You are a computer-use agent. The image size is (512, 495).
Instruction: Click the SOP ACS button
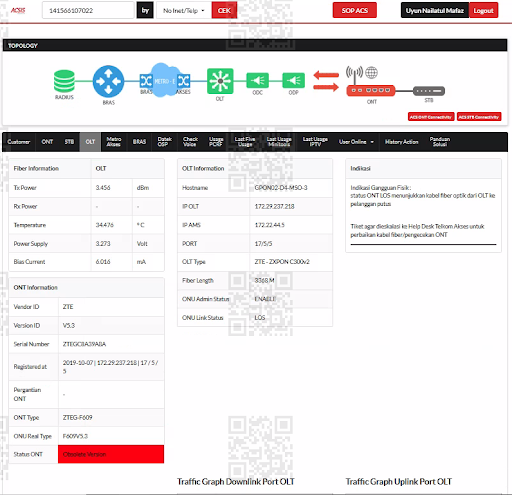(x=355, y=10)
